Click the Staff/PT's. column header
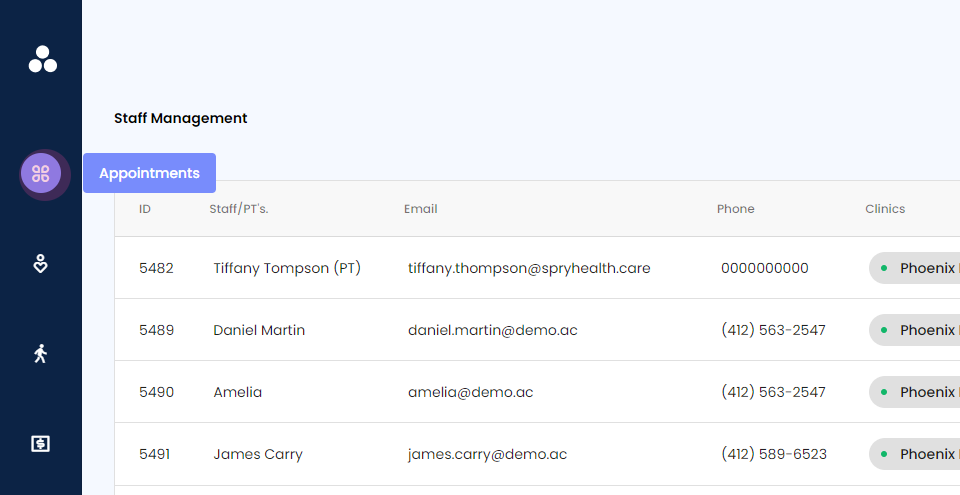 pyautogui.click(x=239, y=209)
